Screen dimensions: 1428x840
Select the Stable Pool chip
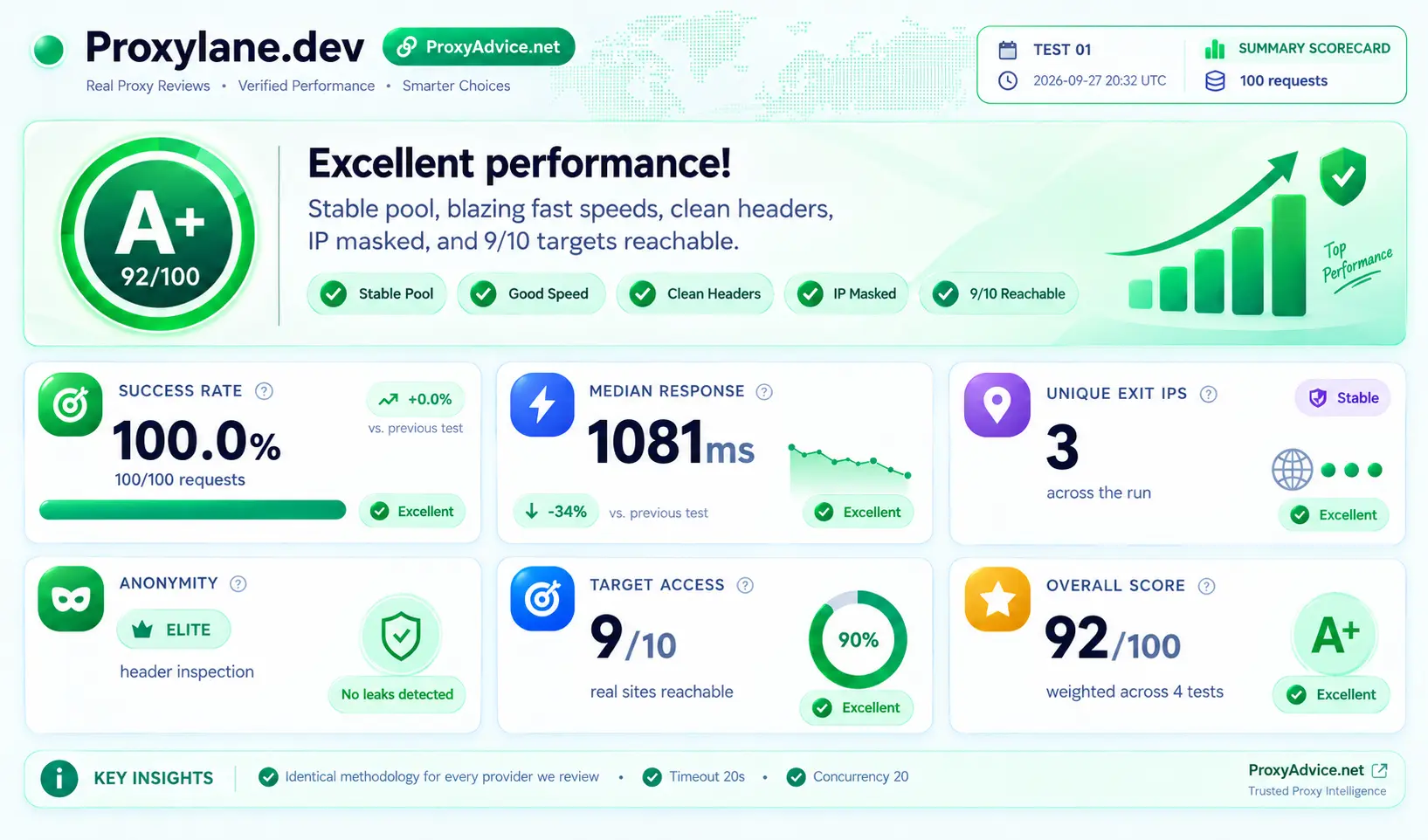click(x=376, y=293)
